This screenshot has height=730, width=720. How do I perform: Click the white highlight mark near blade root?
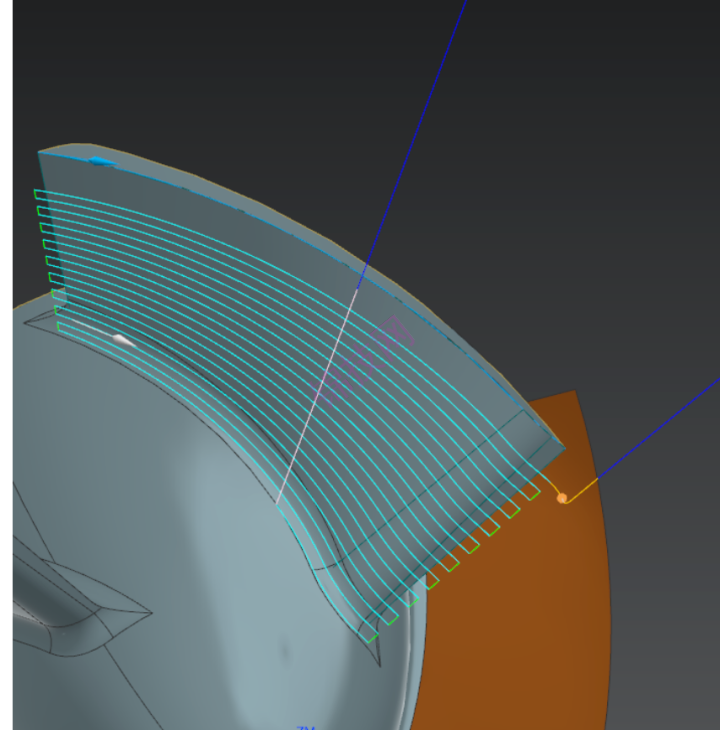point(123,341)
